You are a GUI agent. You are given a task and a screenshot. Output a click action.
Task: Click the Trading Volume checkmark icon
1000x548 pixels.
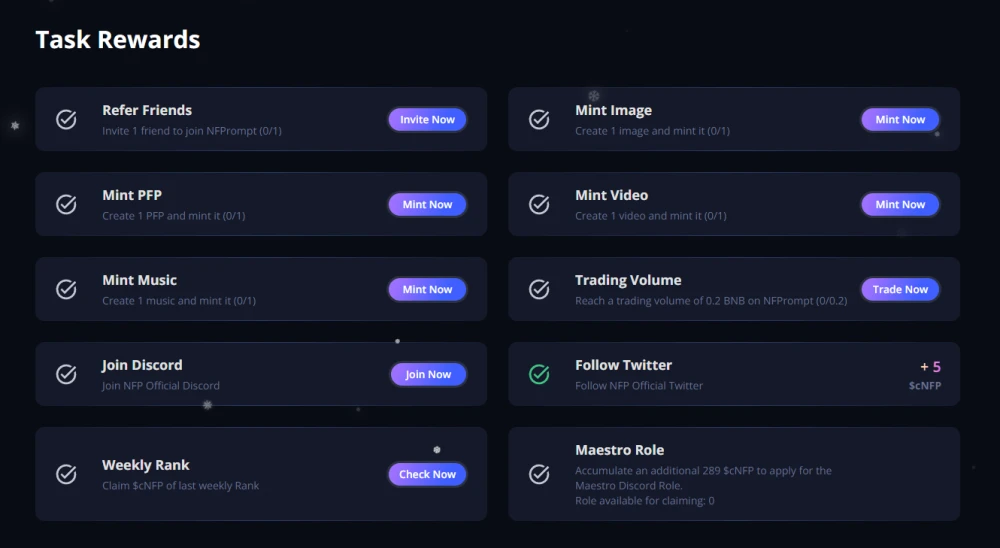click(539, 289)
